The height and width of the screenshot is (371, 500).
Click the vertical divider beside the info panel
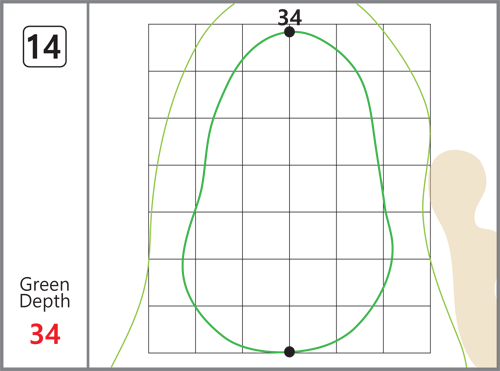(88, 185)
